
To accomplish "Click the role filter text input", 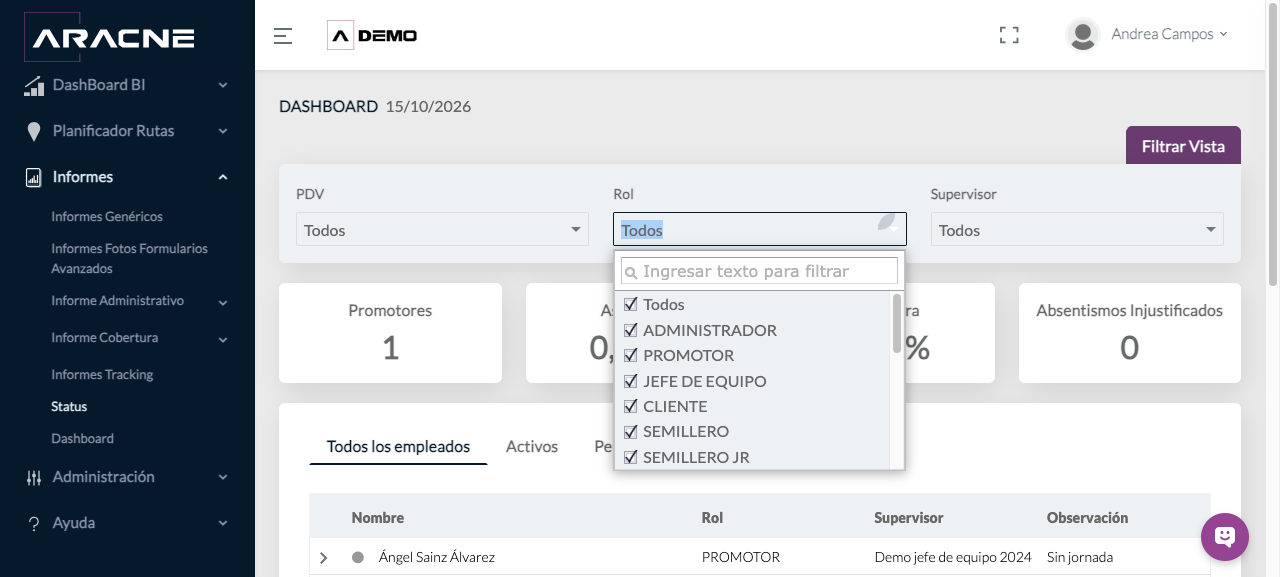I will 760,271.
